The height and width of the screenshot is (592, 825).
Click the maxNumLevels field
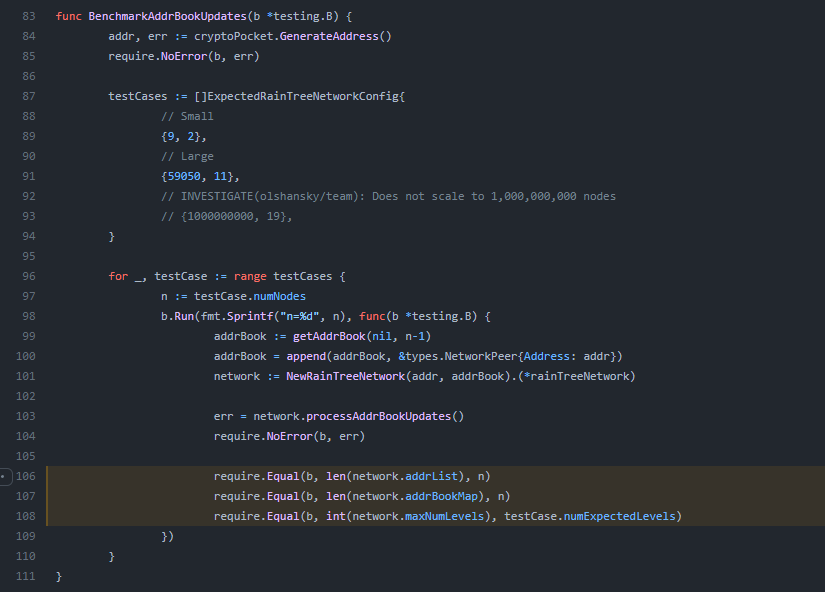tap(445, 516)
